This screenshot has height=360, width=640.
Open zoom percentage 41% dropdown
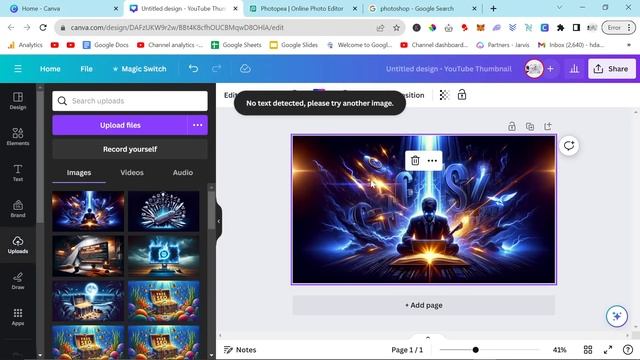pos(559,350)
